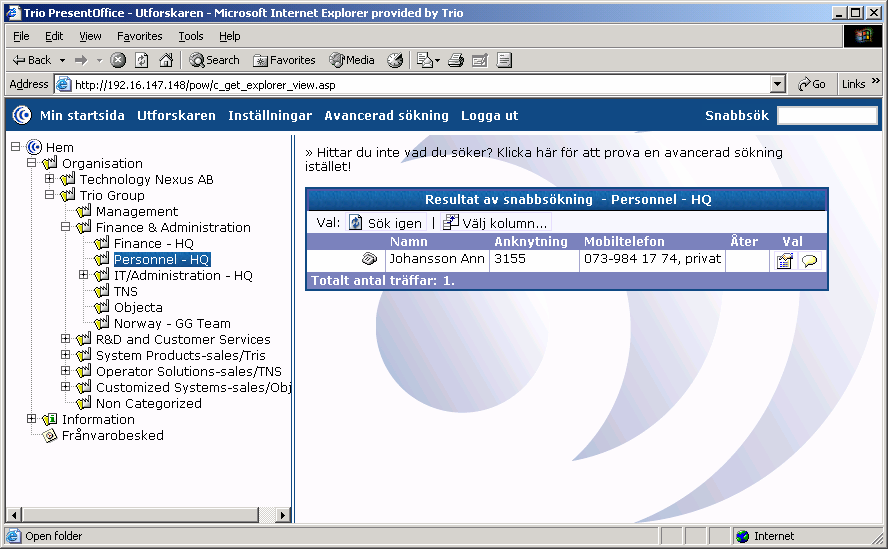The height and width of the screenshot is (549, 888).
Task: Open the Address bar dropdown arrow
Action: point(778,84)
